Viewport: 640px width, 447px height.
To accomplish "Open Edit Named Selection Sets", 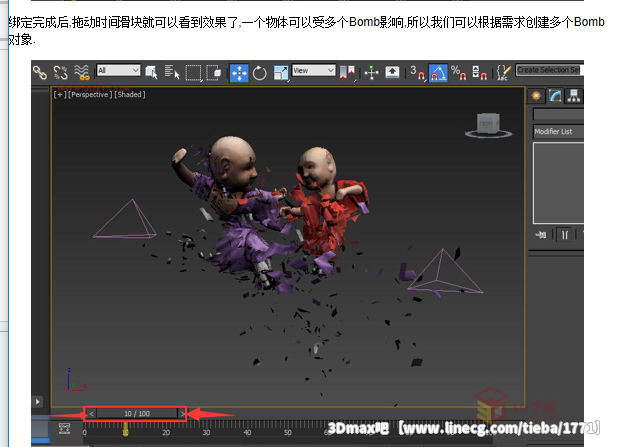I will [x=504, y=73].
